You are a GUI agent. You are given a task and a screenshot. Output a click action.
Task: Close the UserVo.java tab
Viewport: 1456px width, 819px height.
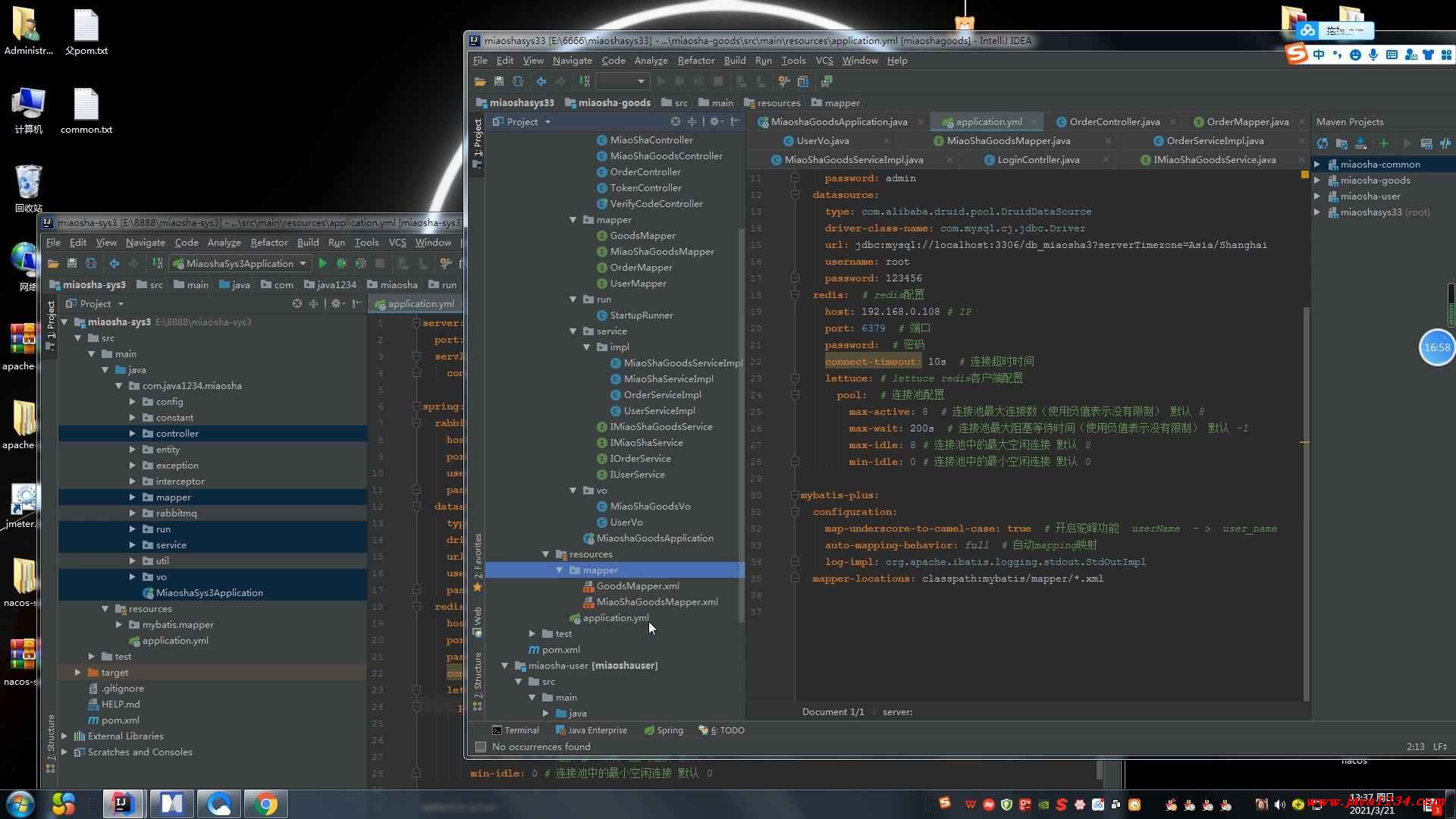886,141
